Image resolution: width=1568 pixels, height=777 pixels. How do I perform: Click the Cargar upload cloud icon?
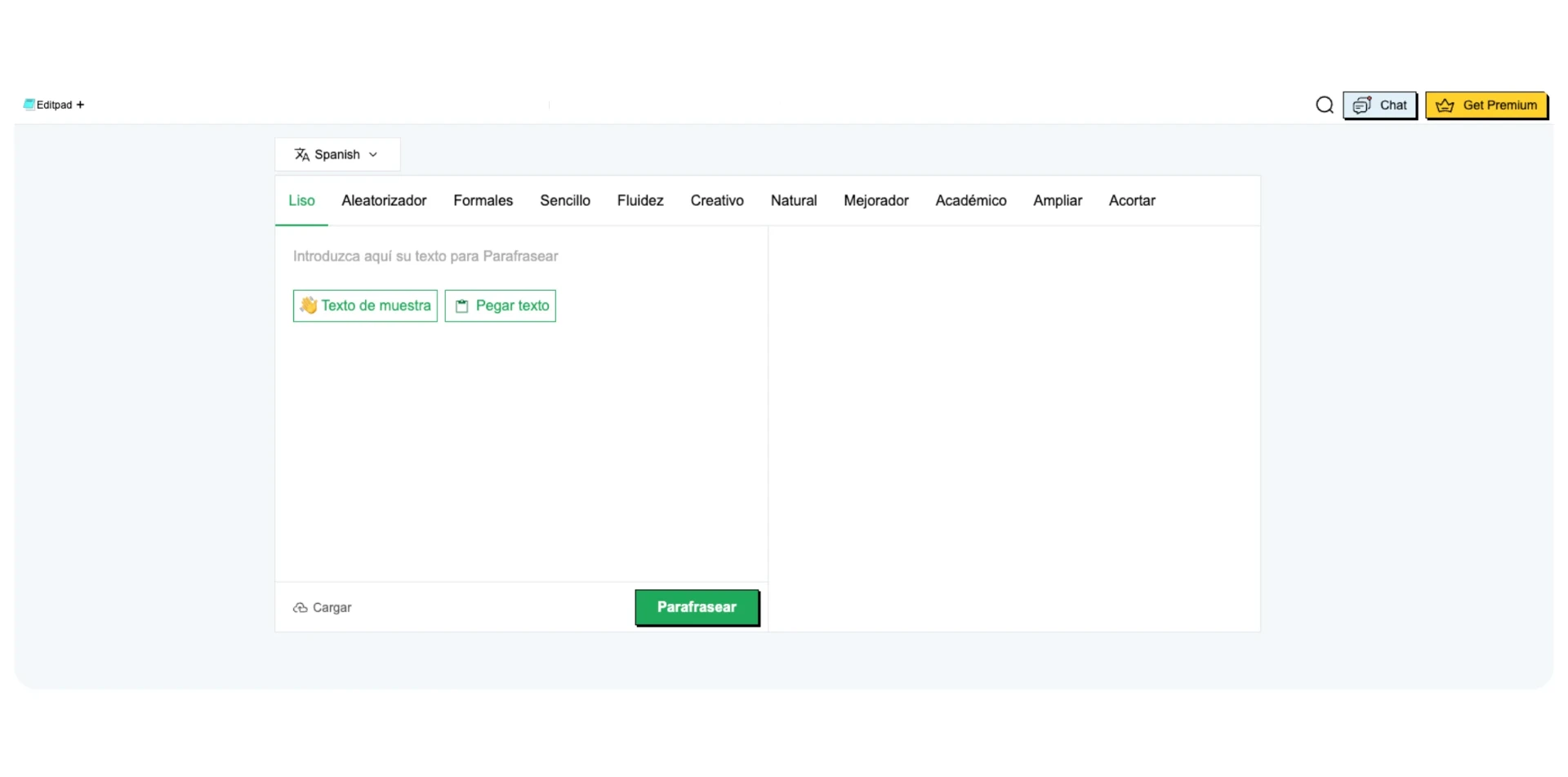[301, 608]
